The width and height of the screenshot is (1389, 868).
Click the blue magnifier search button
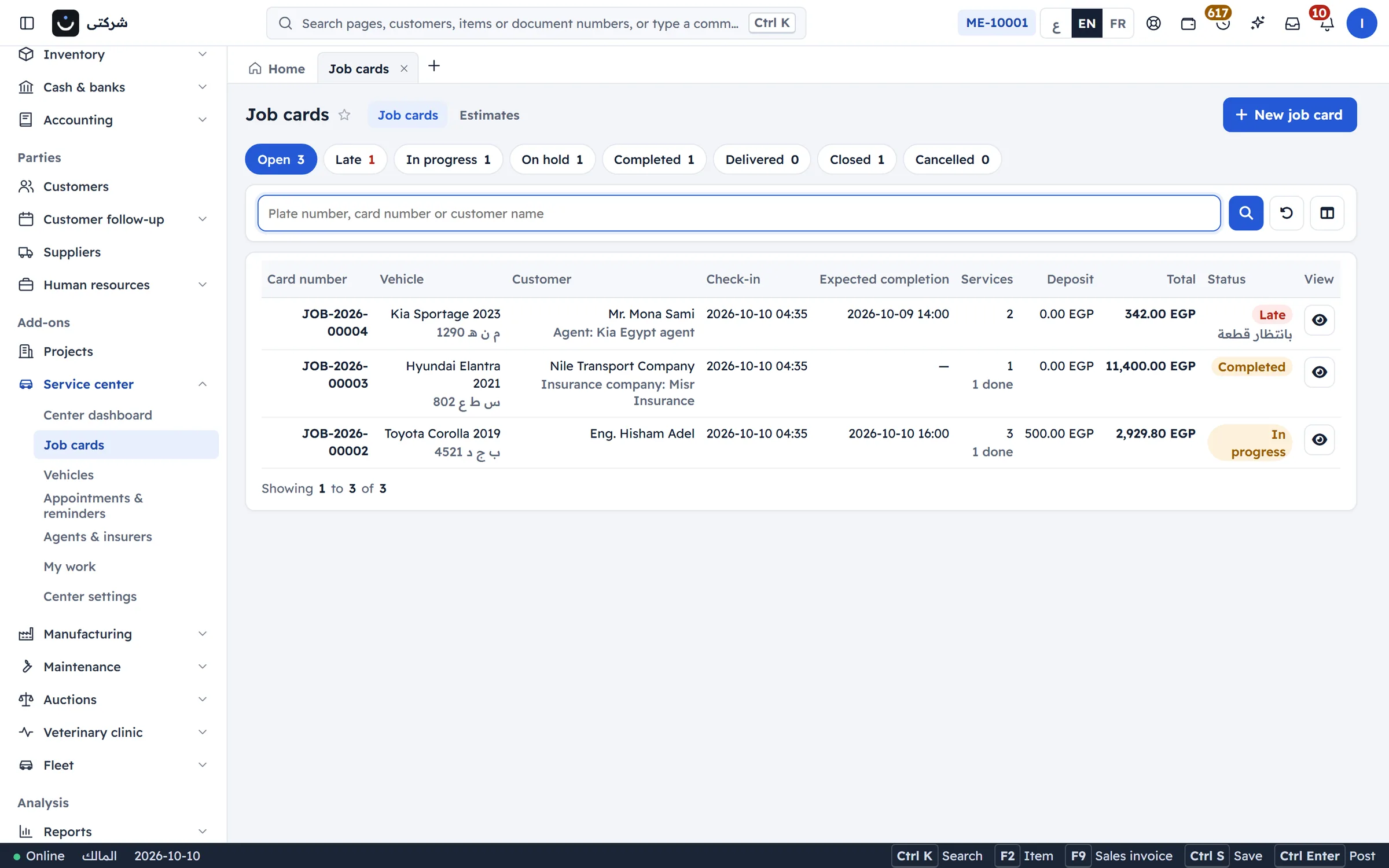pyautogui.click(x=1246, y=213)
